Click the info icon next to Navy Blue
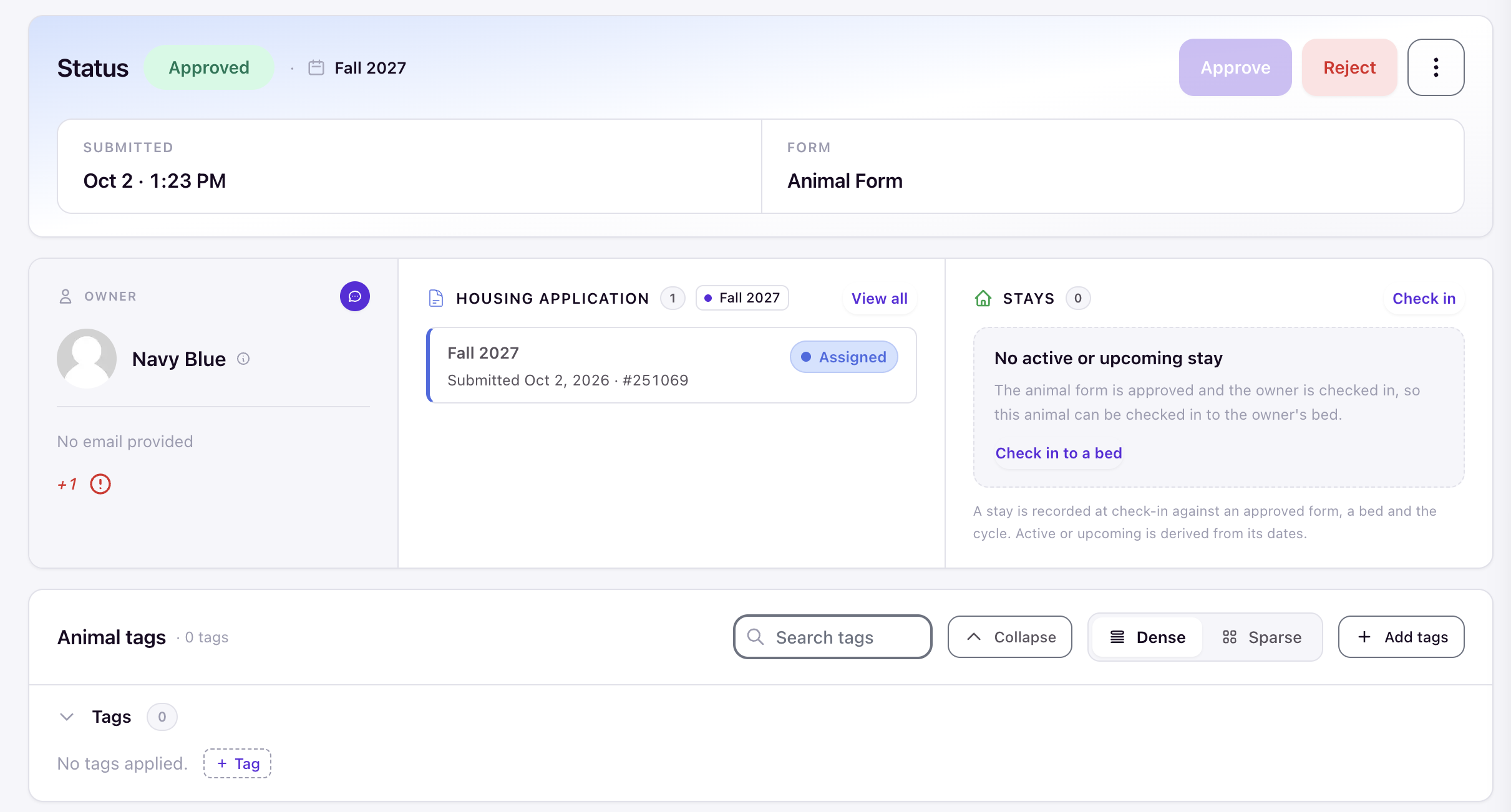This screenshot has height=812, width=1511. [x=243, y=359]
